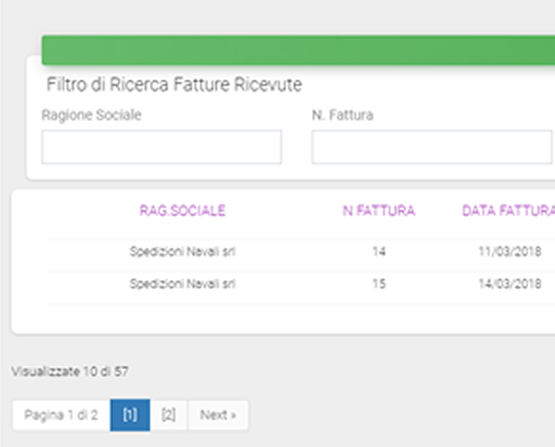Click invoice number 15 in the table

point(379,284)
